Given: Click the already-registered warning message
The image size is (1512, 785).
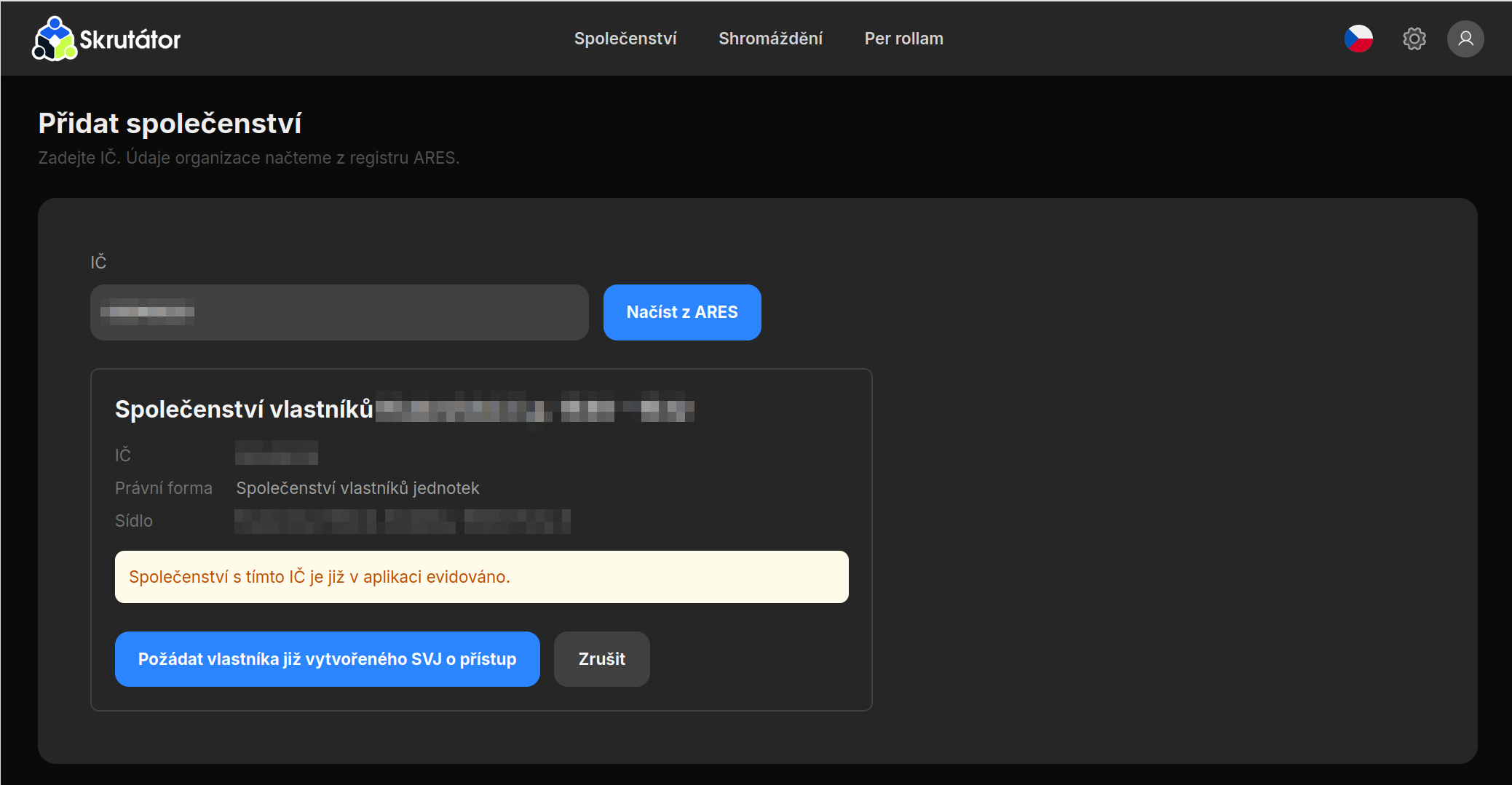Looking at the screenshot, I should pyautogui.click(x=482, y=577).
